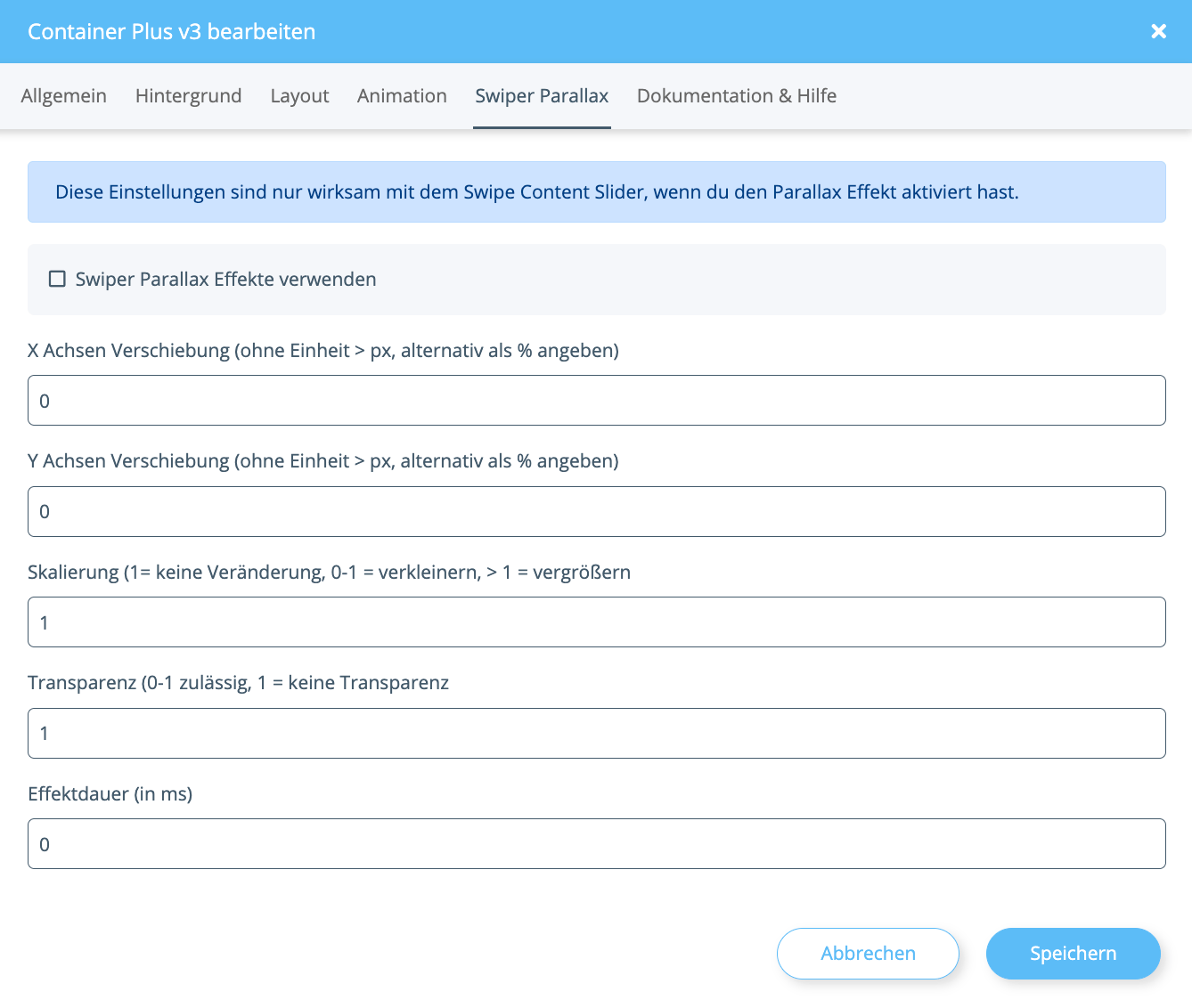This screenshot has width=1192, height=1008.
Task: Switch to the Hintergrund tab
Action: point(189,95)
